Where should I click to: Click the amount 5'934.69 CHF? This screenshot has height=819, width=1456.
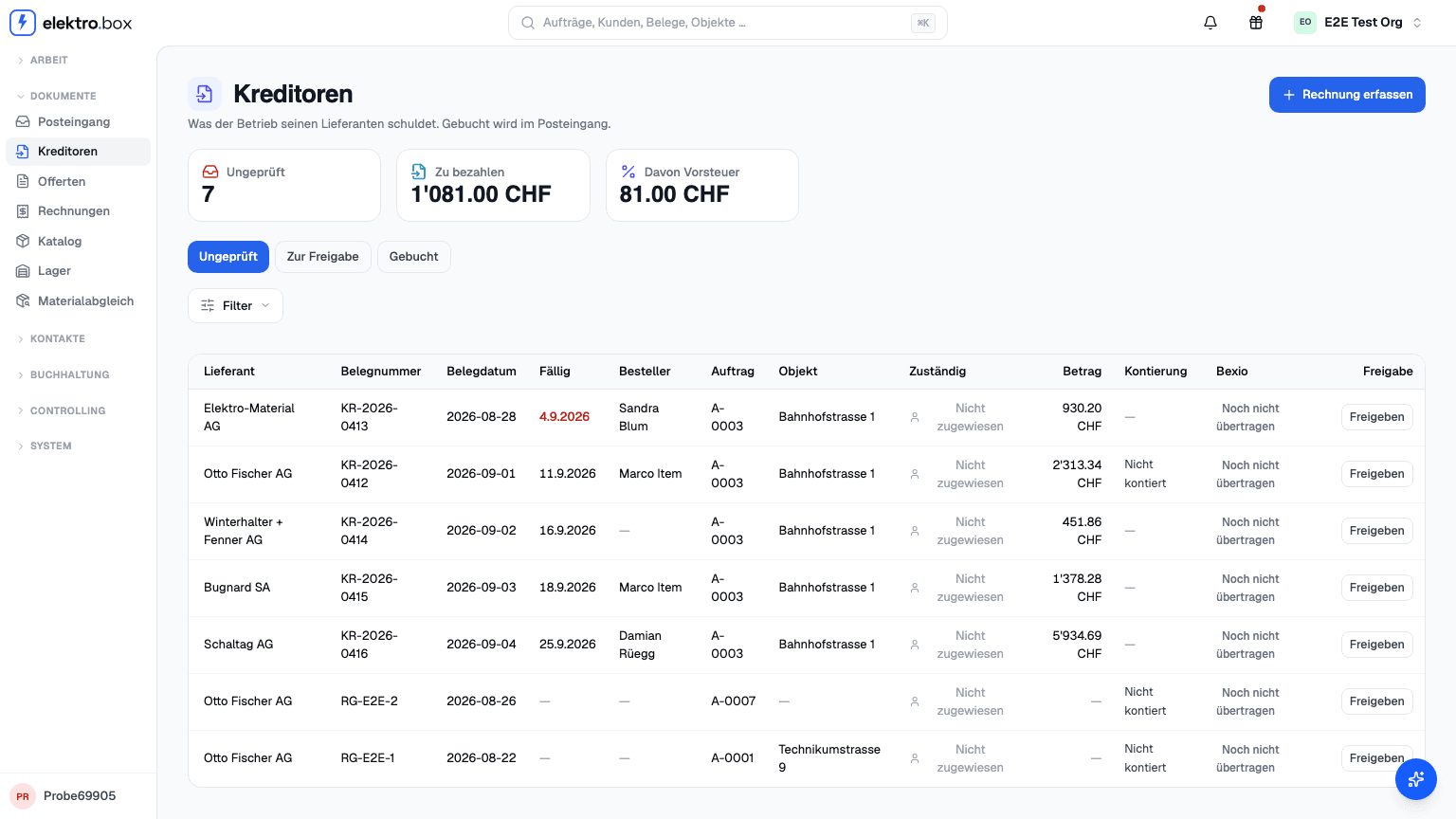coord(1077,645)
